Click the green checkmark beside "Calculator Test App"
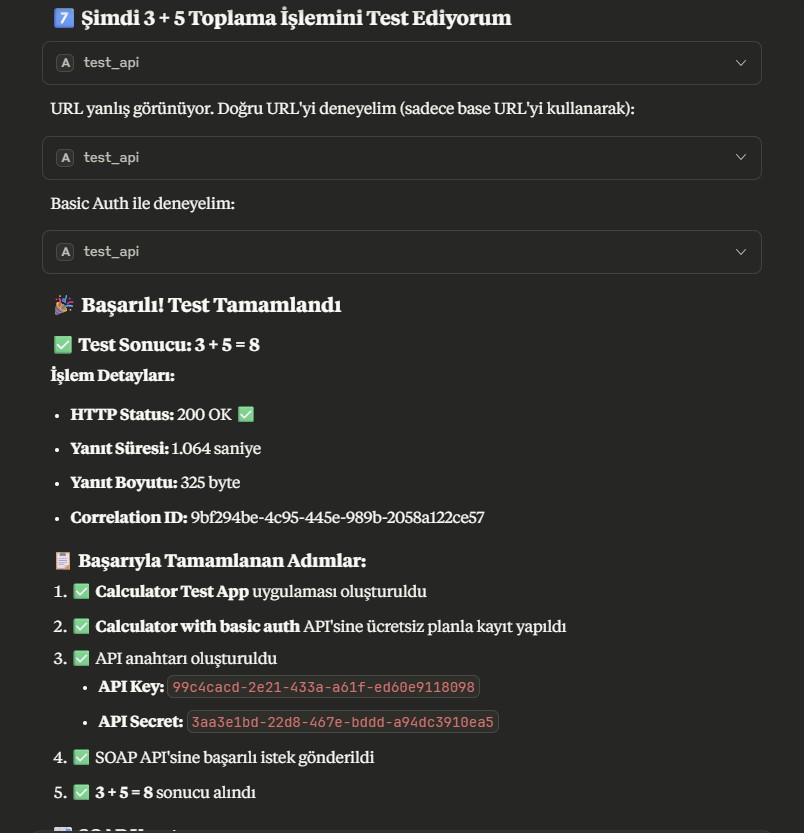This screenshot has height=833, width=804. (x=82, y=592)
